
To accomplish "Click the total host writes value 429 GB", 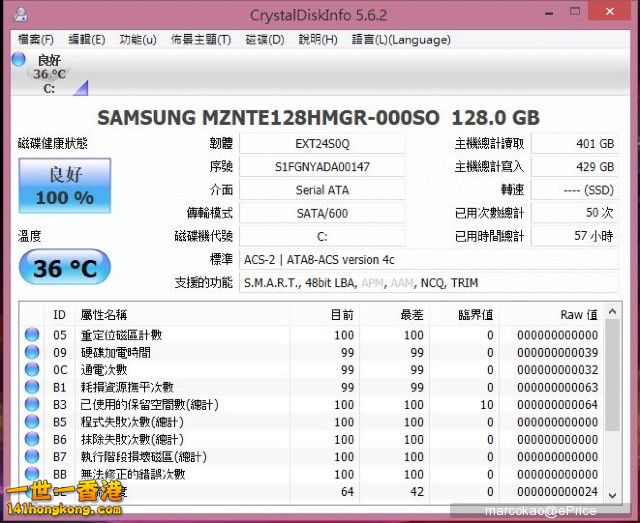I will click(x=575, y=167).
